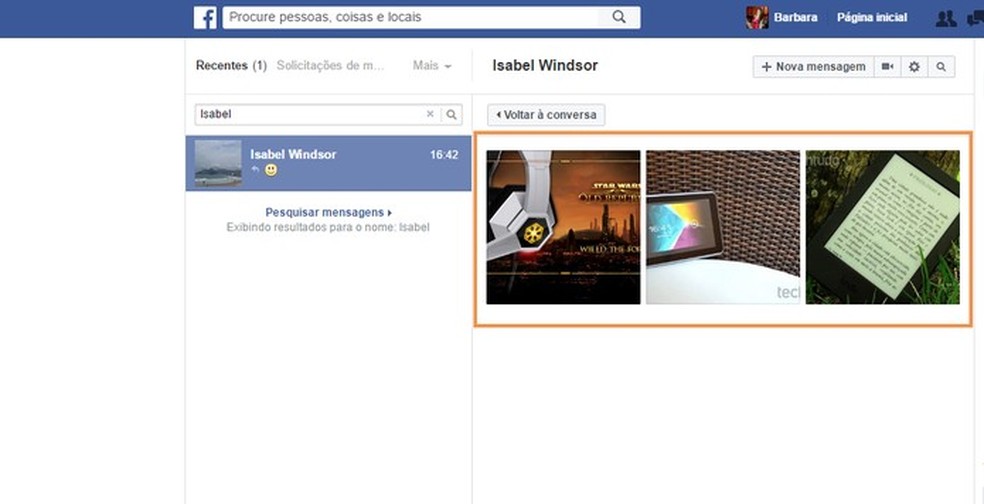Expand the Mais dropdown
The width and height of the screenshot is (984, 504).
pos(432,65)
